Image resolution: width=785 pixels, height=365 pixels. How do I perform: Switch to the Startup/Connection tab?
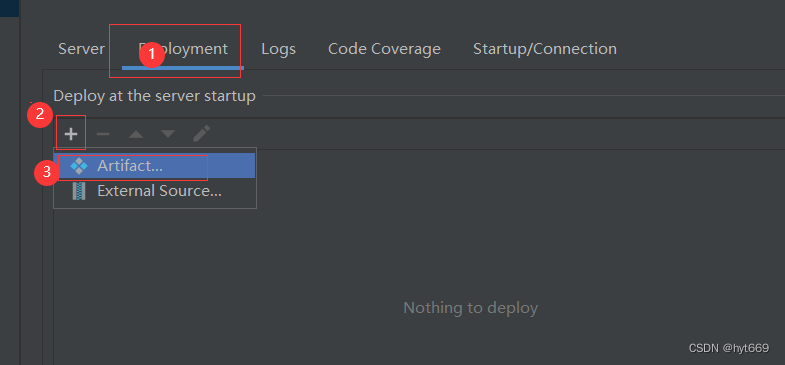point(545,49)
